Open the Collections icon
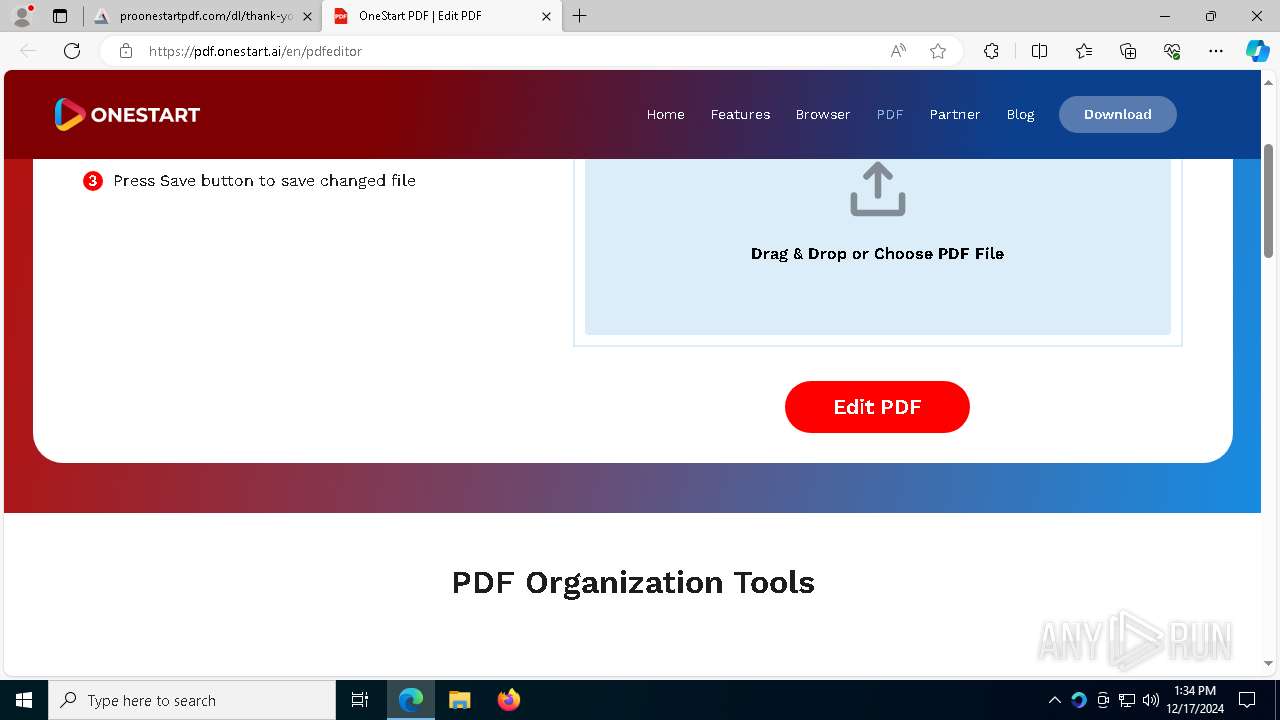Screen dimensions: 1280x720 click(1128, 51)
